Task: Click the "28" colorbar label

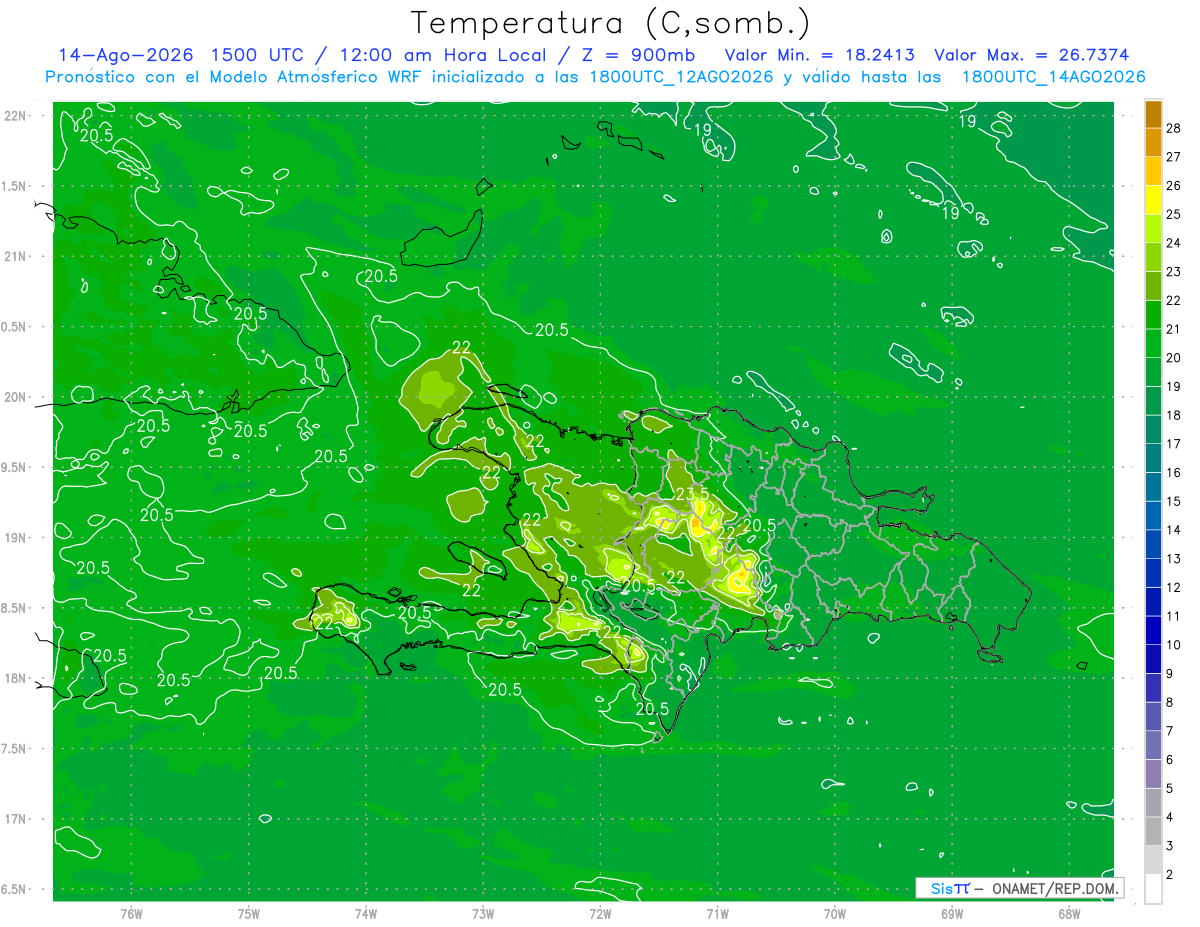Action: [x=1174, y=128]
